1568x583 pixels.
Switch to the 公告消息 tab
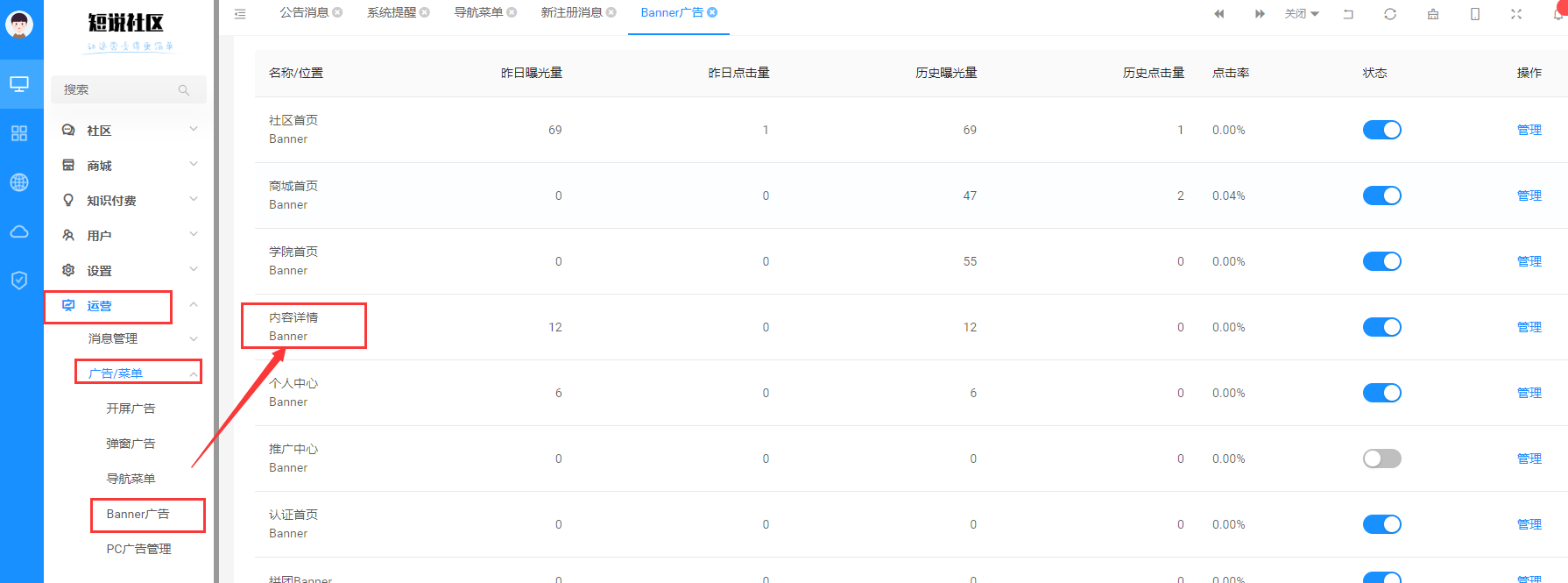pyautogui.click(x=304, y=12)
